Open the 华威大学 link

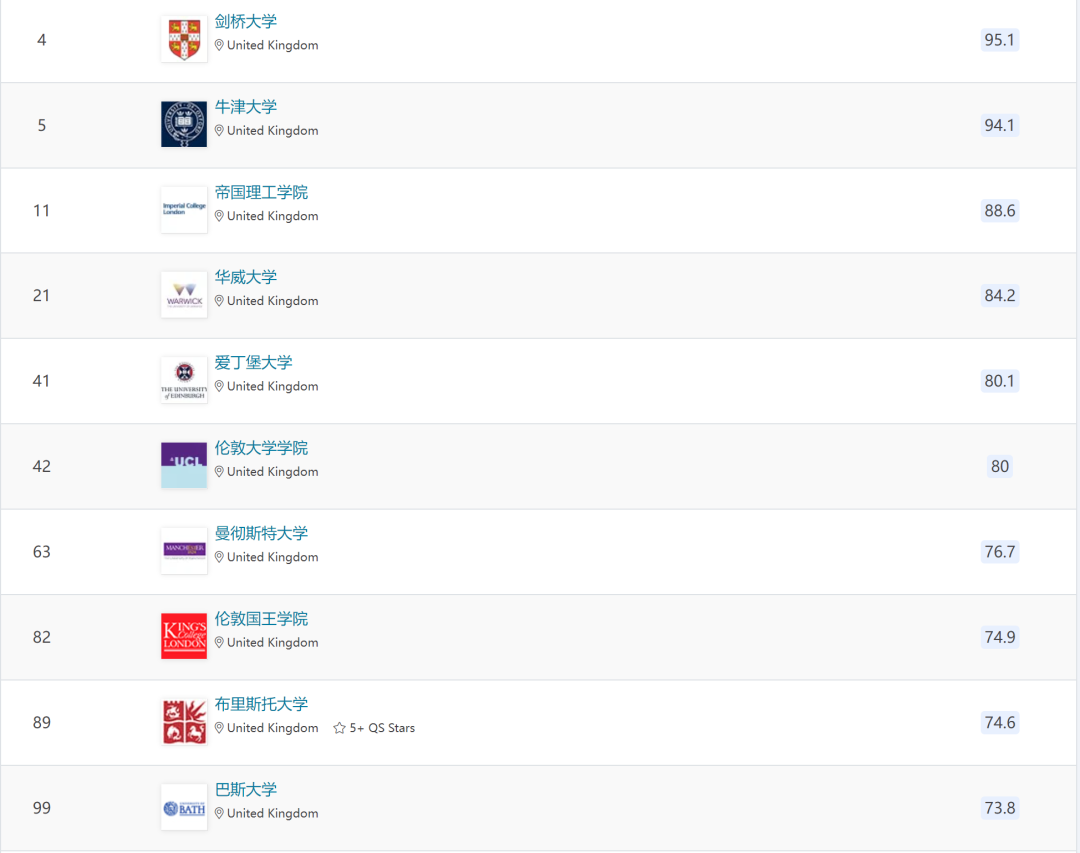click(x=246, y=277)
